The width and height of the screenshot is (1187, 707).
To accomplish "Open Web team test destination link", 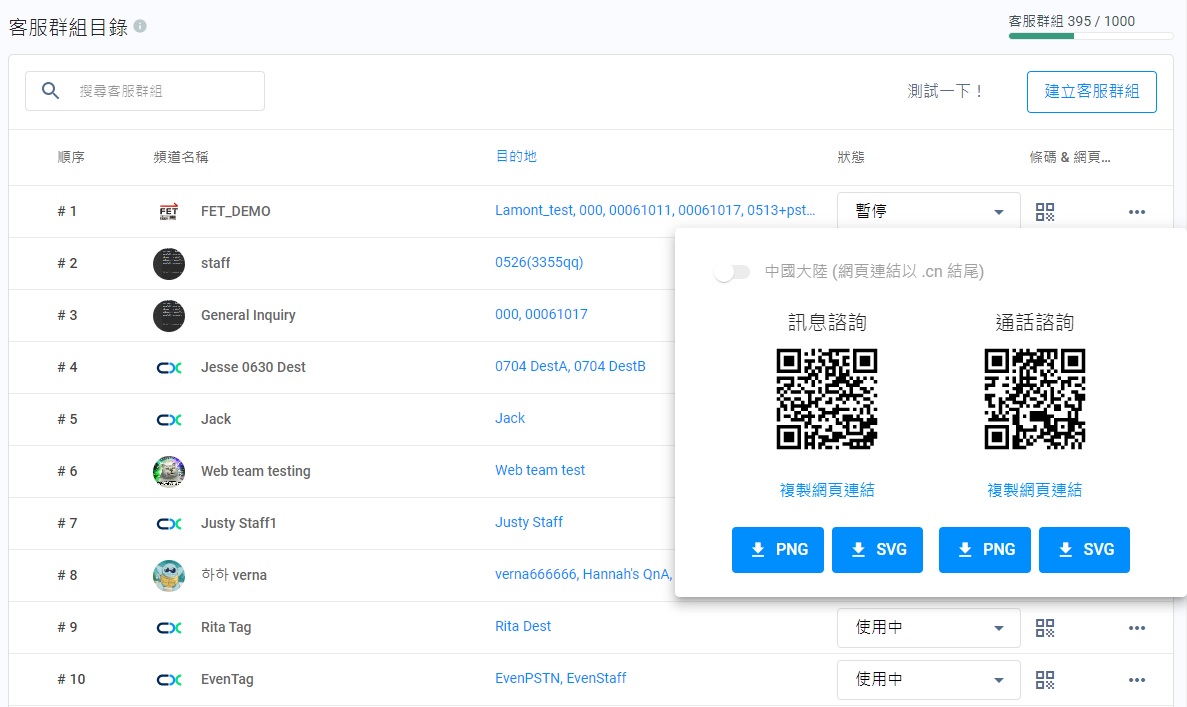I will tap(540, 470).
